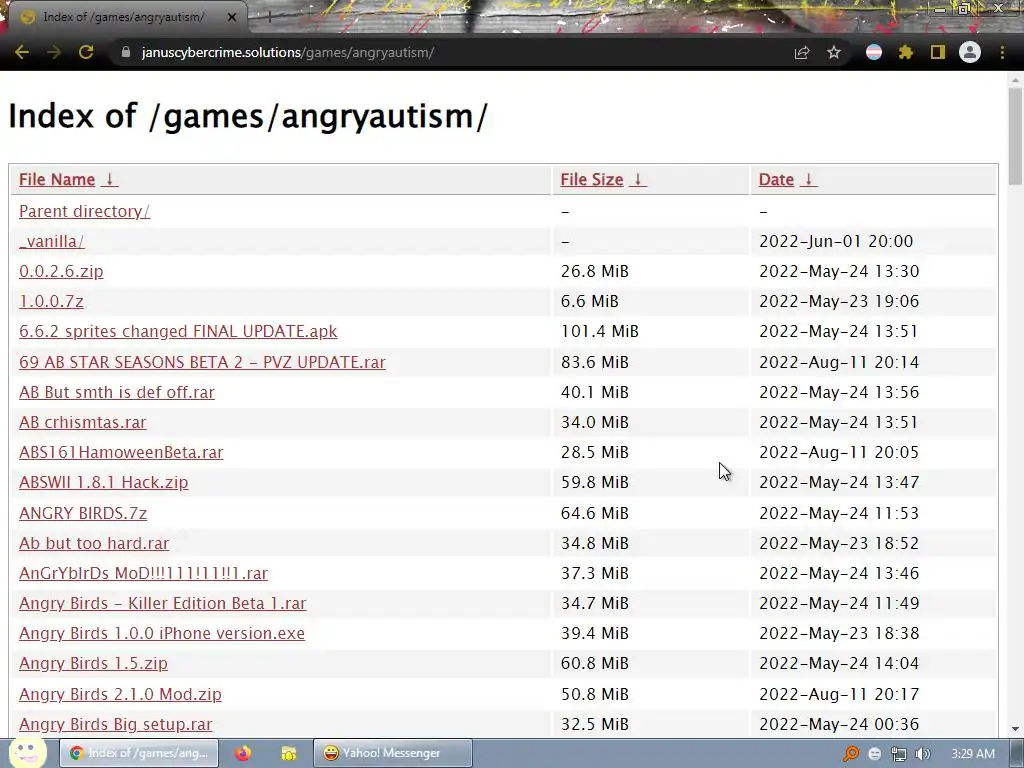Sort by File Name column header

(57, 179)
